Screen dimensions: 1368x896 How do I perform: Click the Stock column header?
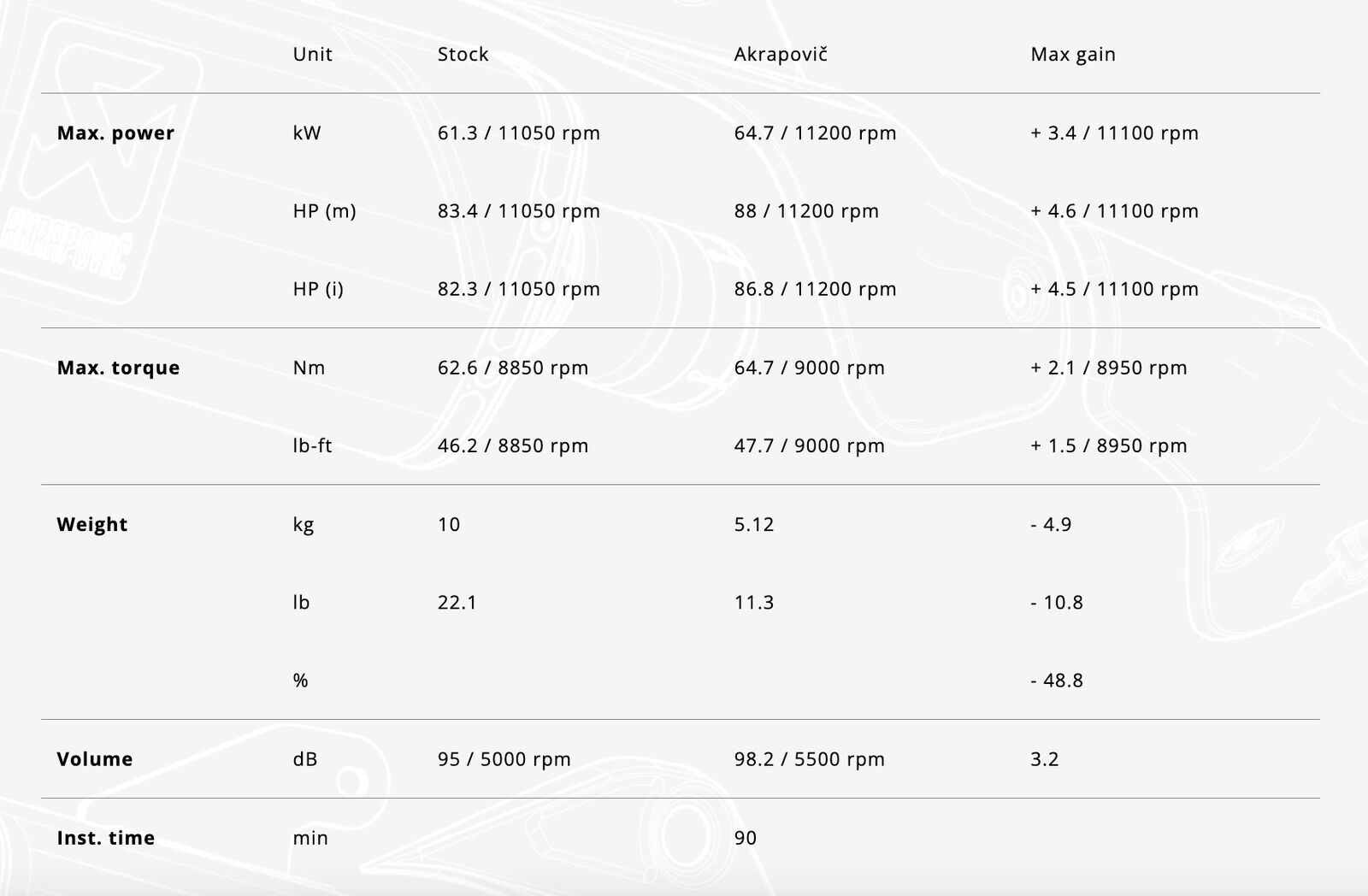[x=463, y=54]
